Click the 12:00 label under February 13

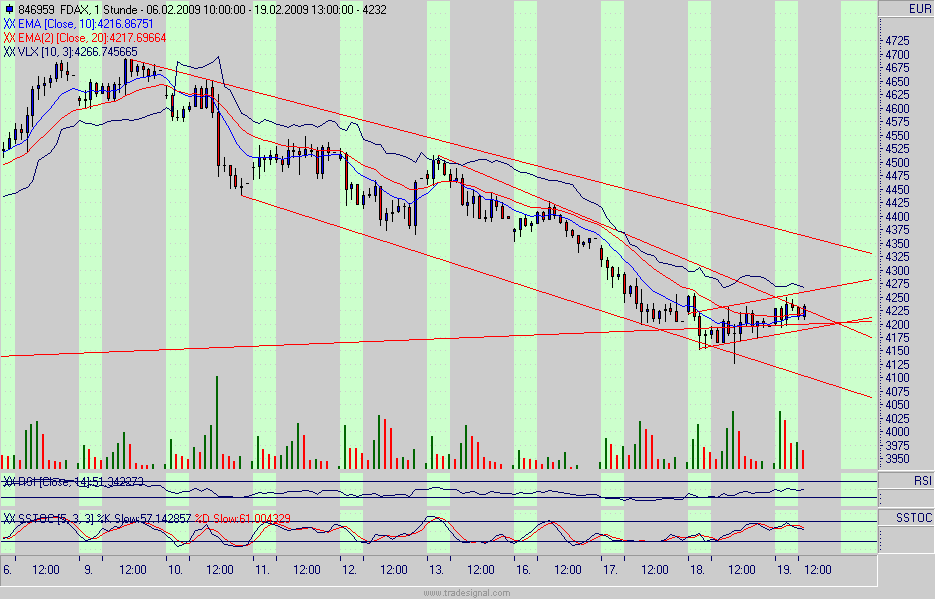[481, 570]
